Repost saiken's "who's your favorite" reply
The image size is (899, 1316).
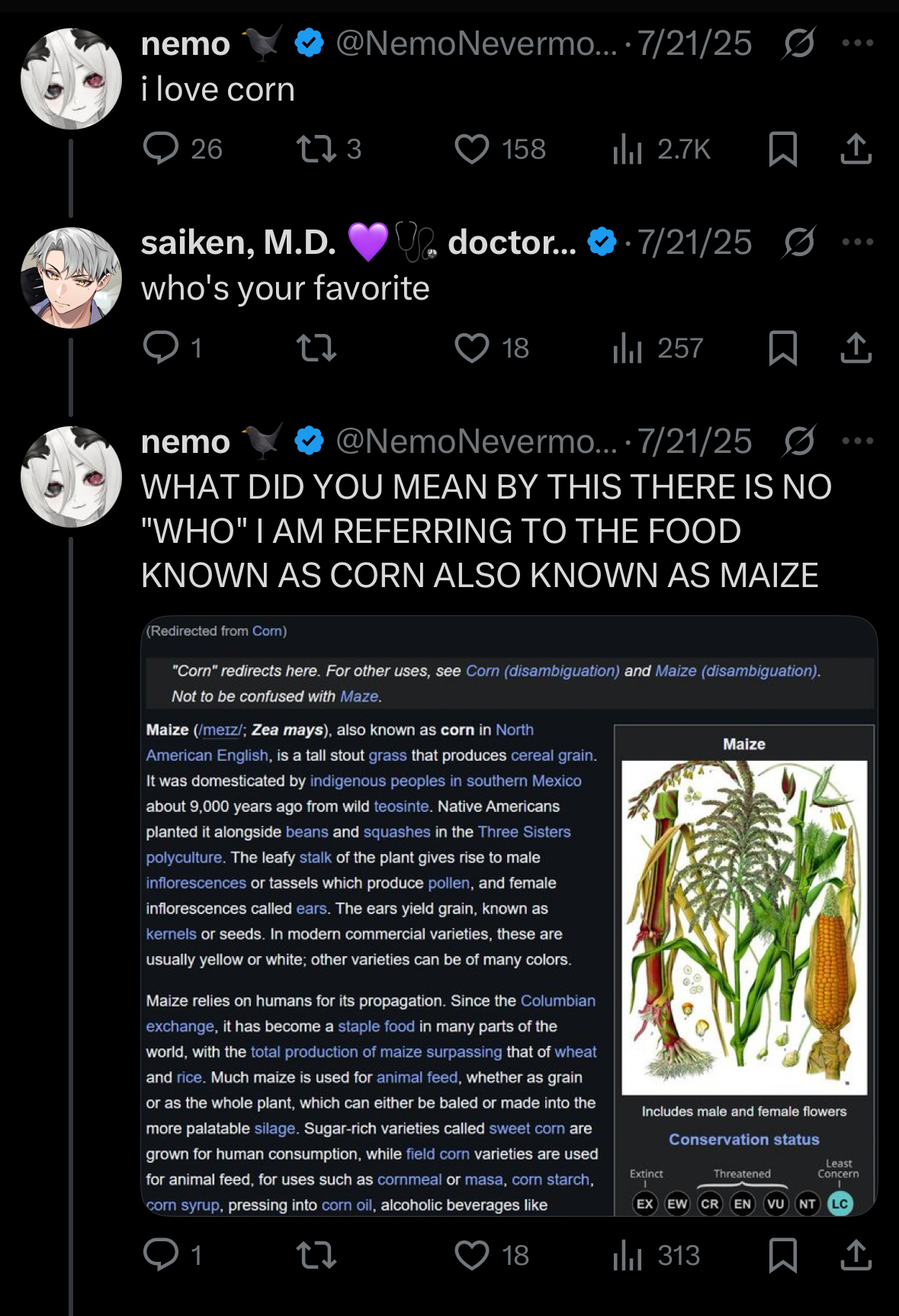pyautogui.click(x=316, y=348)
